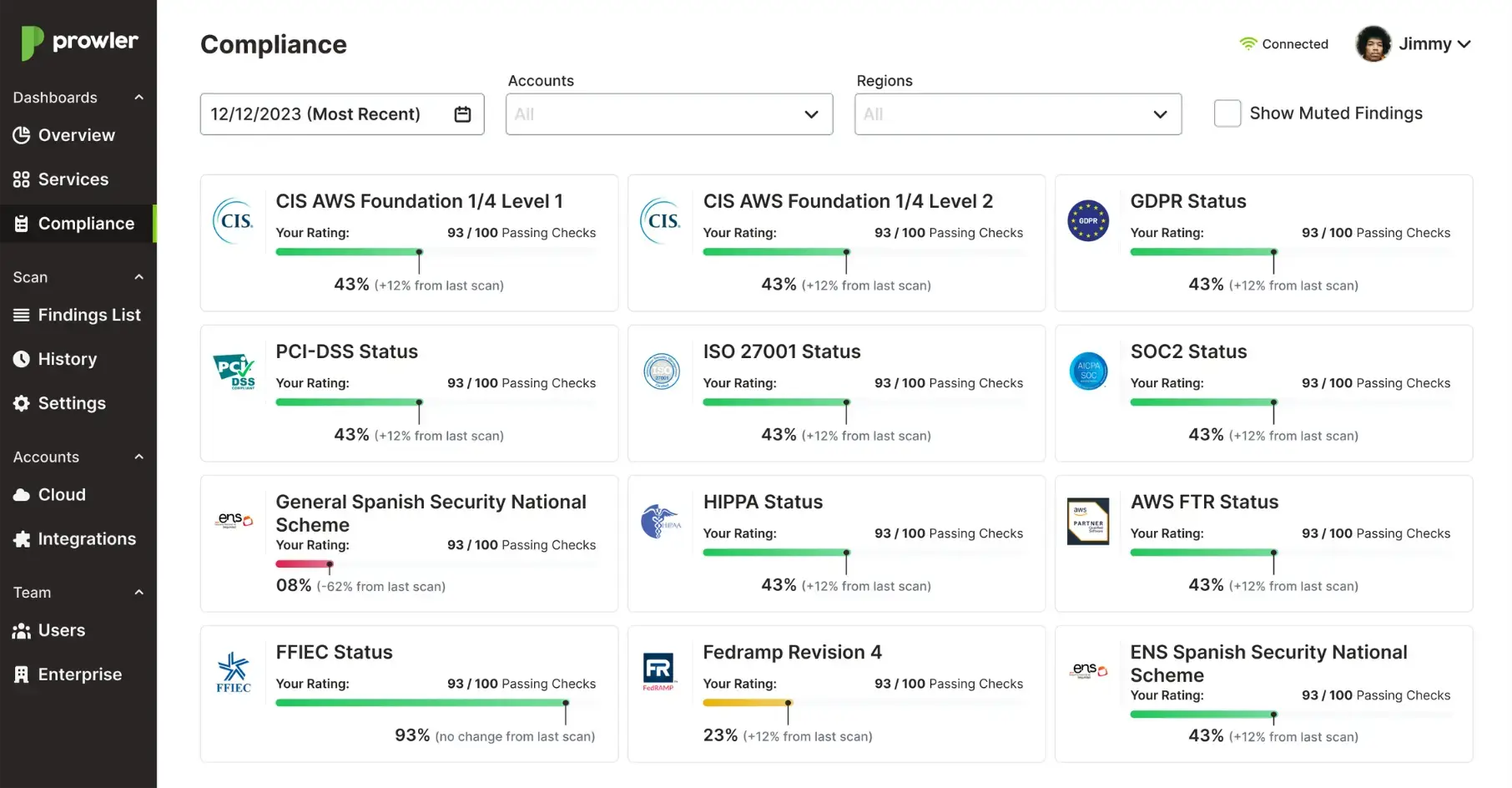1512x788 pixels.
Task: Open PCI-DSS Status card title
Action: pos(347,351)
